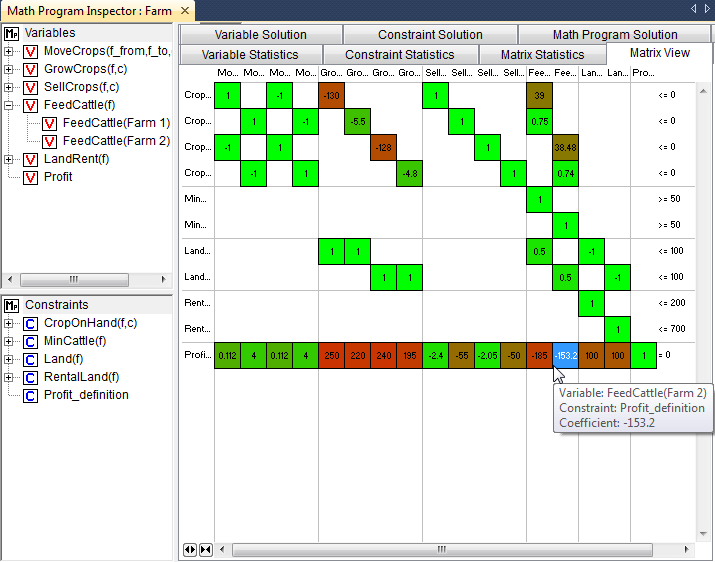Click the -130 coefficient matrix cell
Viewport: 715px width, 562px height.
pyautogui.click(x=332, y=96)
